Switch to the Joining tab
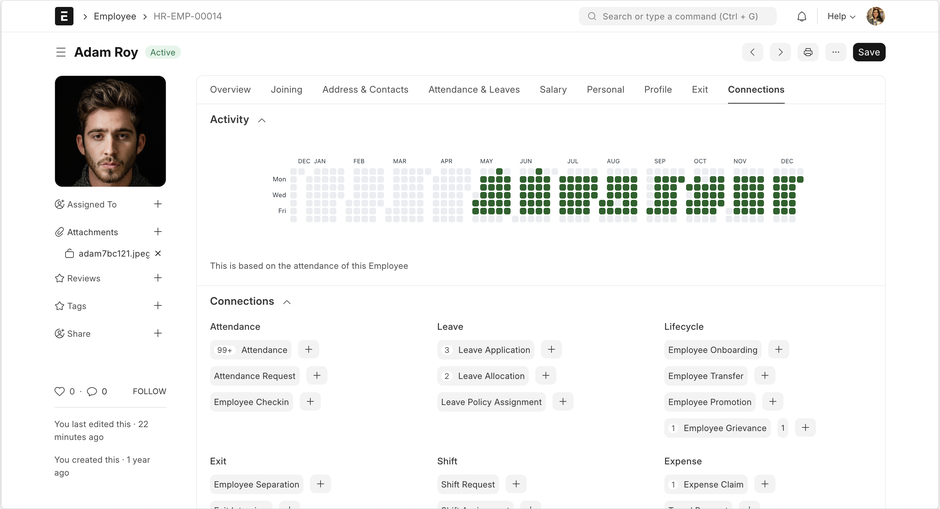This screenshot has width=940, height=509. (287, 89)
